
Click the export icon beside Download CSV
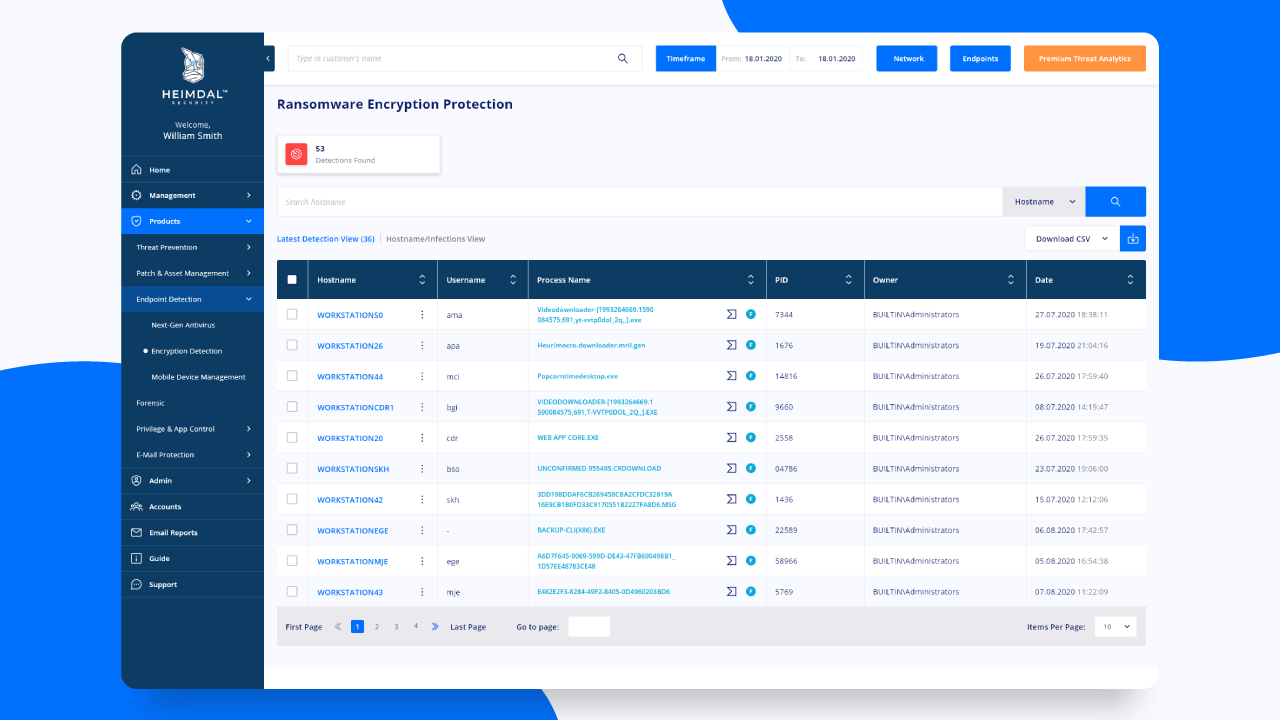coord(1133,239)
